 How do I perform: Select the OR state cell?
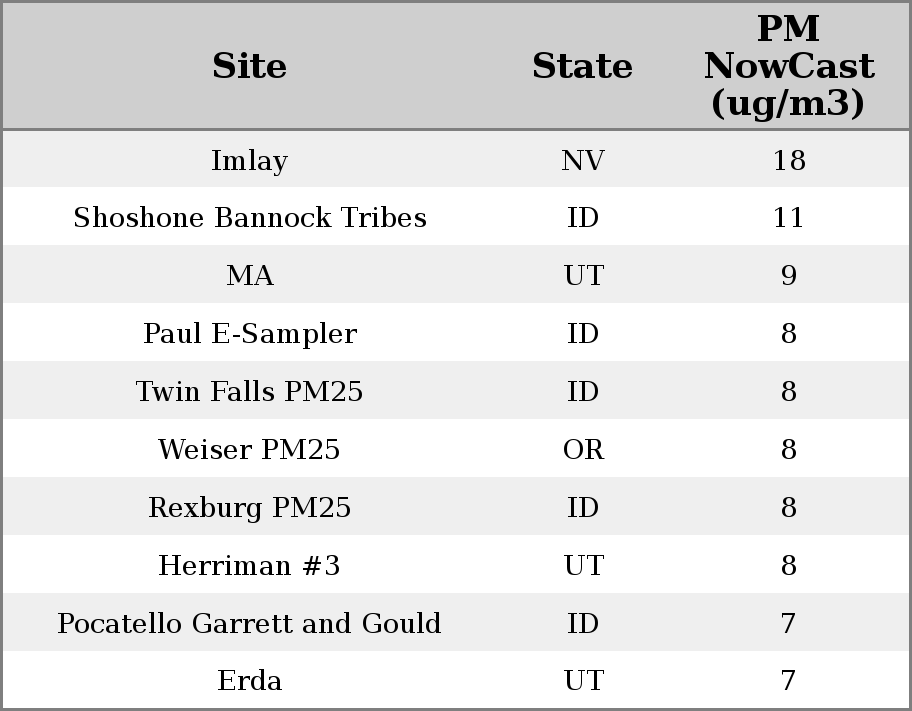click(582, 450)
